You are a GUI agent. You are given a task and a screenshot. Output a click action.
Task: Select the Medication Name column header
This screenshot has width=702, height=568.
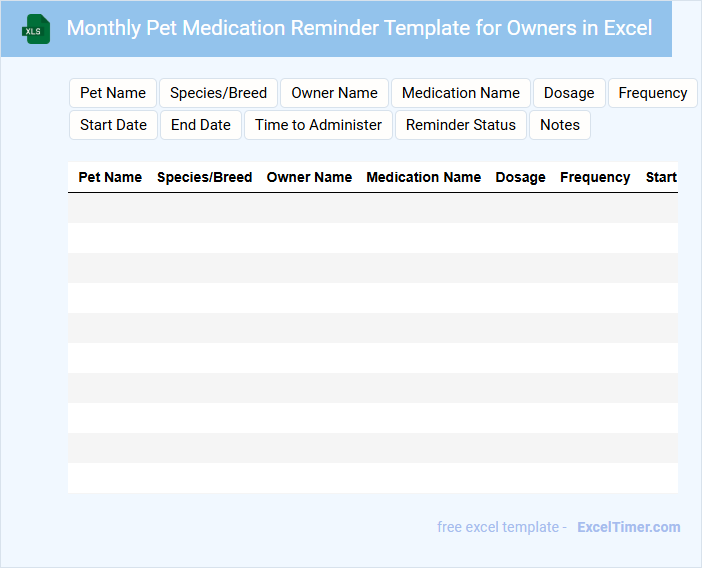point(423,177)
